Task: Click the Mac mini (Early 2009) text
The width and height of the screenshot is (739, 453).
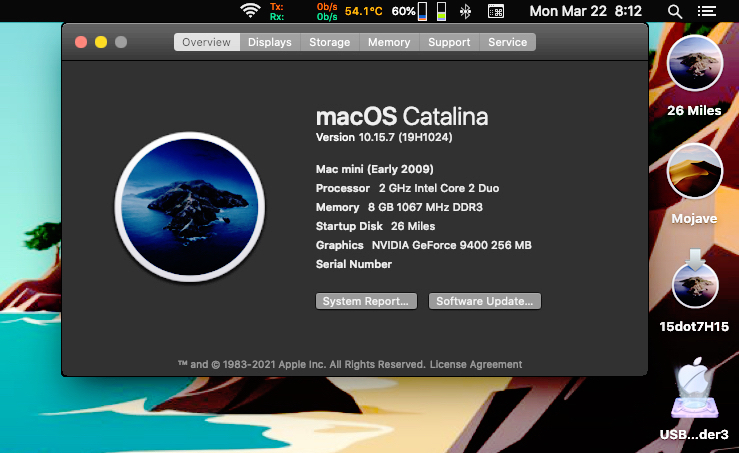Action: pos(375,169)
